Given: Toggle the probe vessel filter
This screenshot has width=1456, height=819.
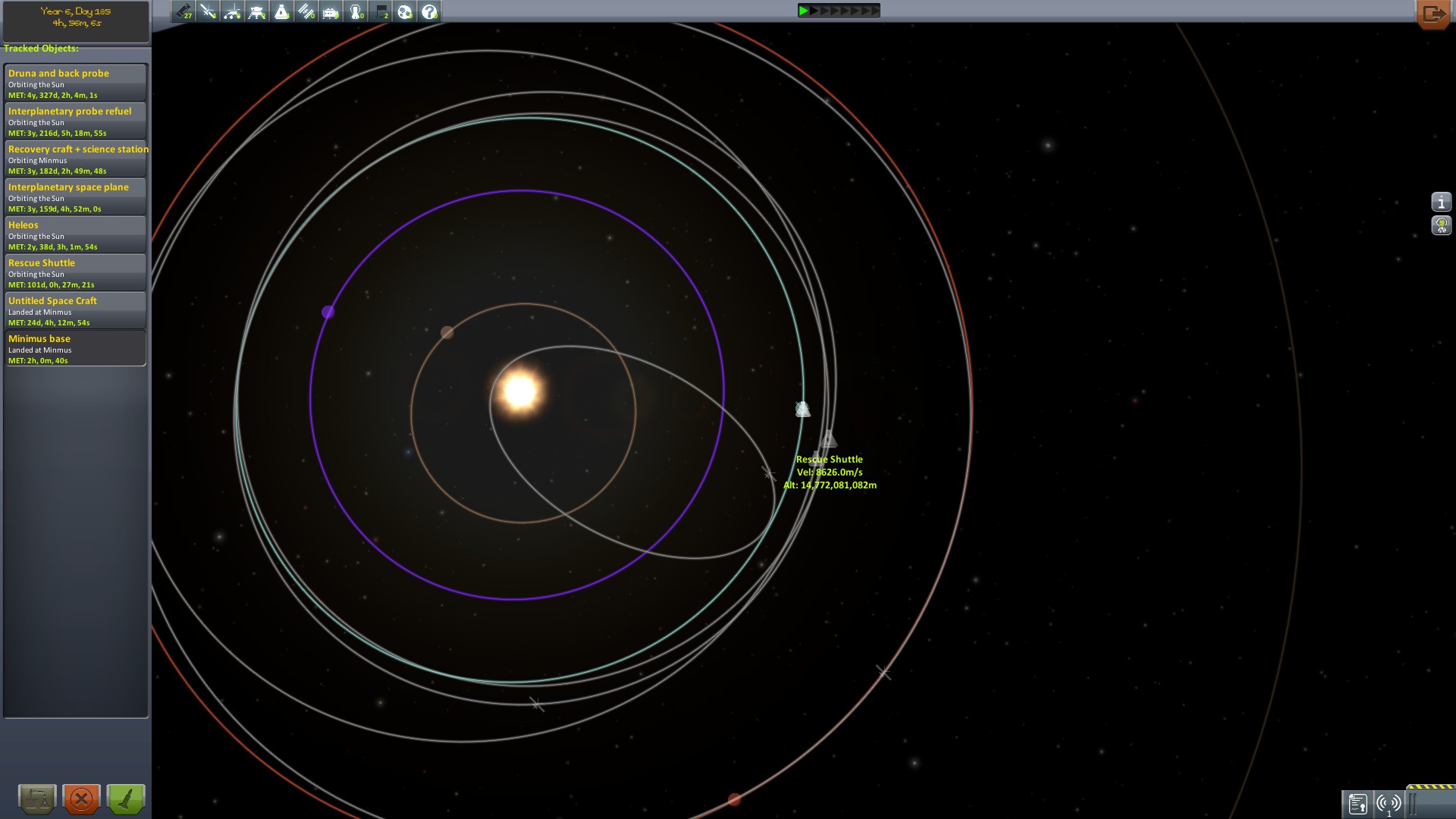Looking at the screenshot, I should (208, 11).
